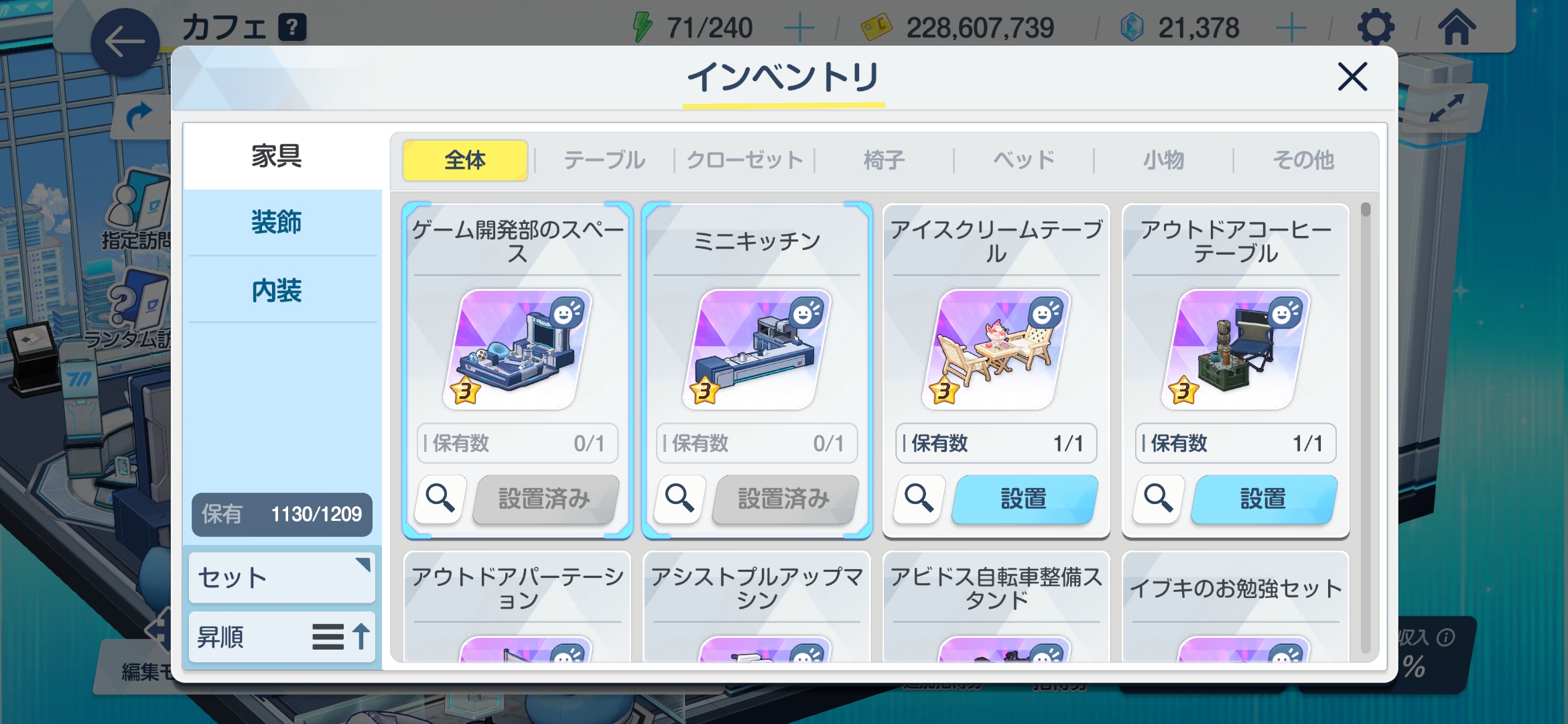Open settings with the gear icon
This screenshot has width=1568, height=724.
(1375, 28)
